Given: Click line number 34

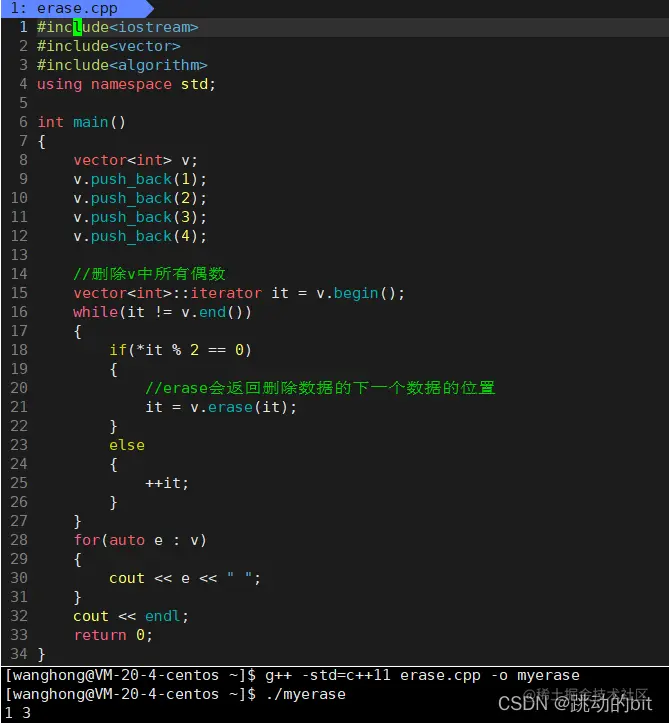Looking at the screenshot, I should [19, 654].
